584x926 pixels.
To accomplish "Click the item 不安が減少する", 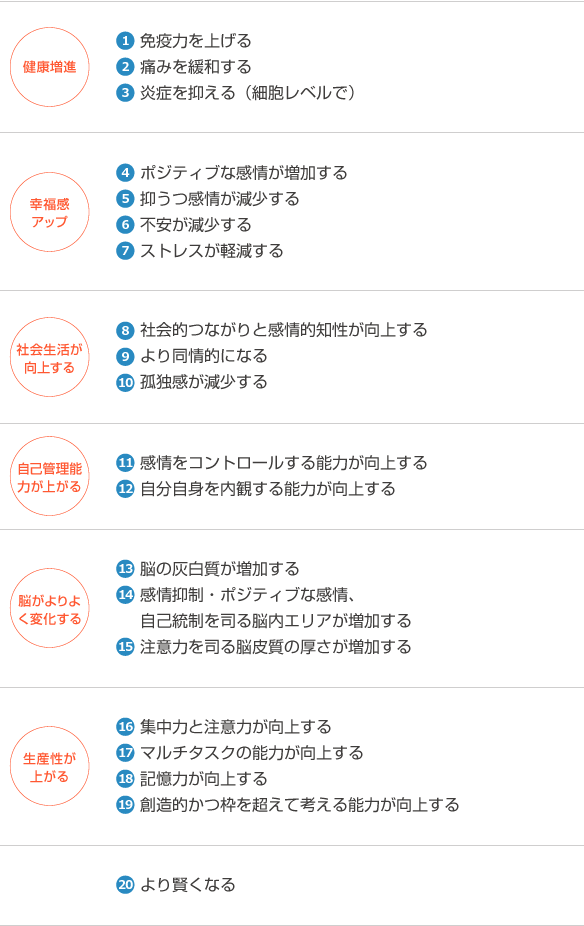I will [195, 225].
